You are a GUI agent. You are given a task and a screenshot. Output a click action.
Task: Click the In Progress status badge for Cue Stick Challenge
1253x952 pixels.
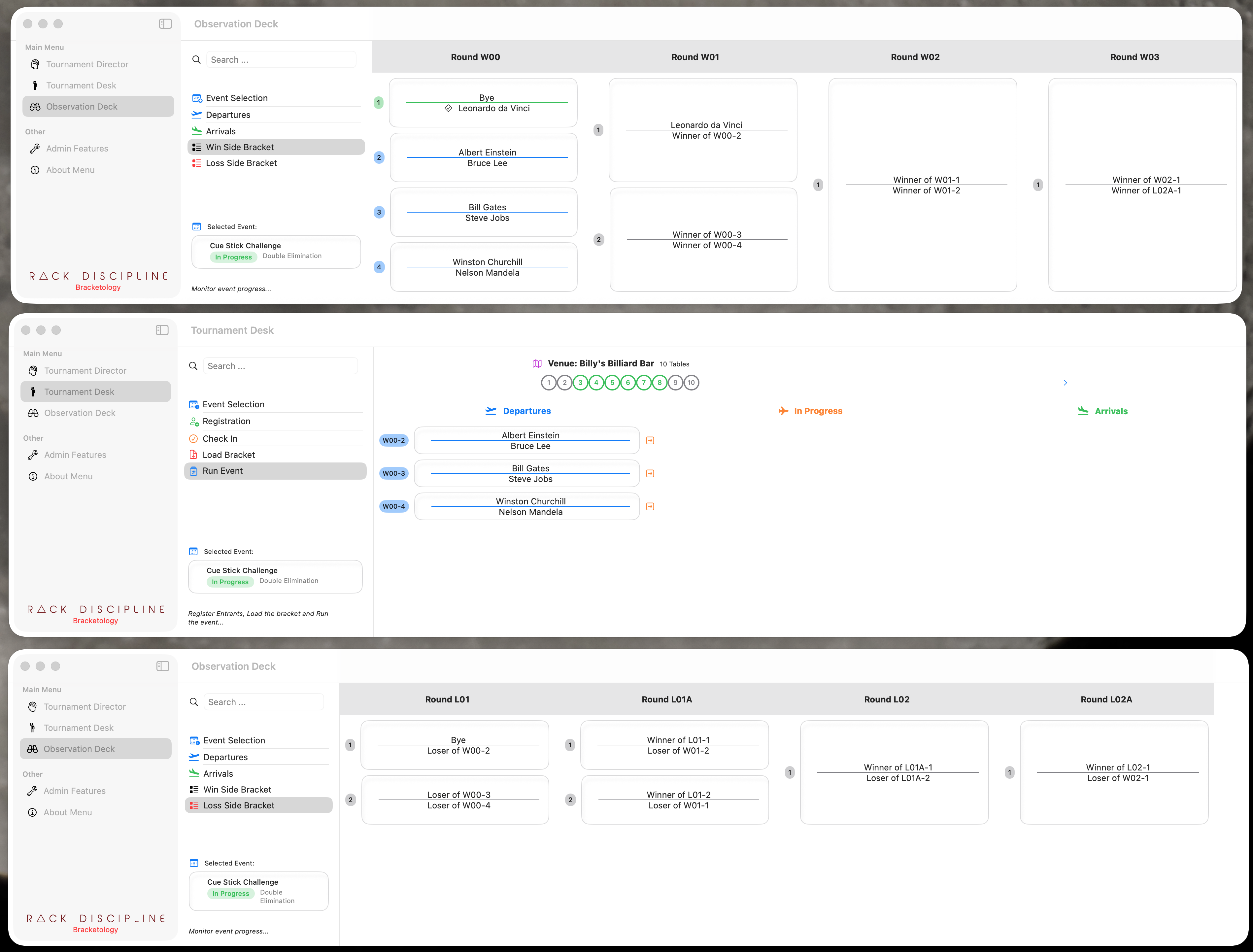point(233,257)
